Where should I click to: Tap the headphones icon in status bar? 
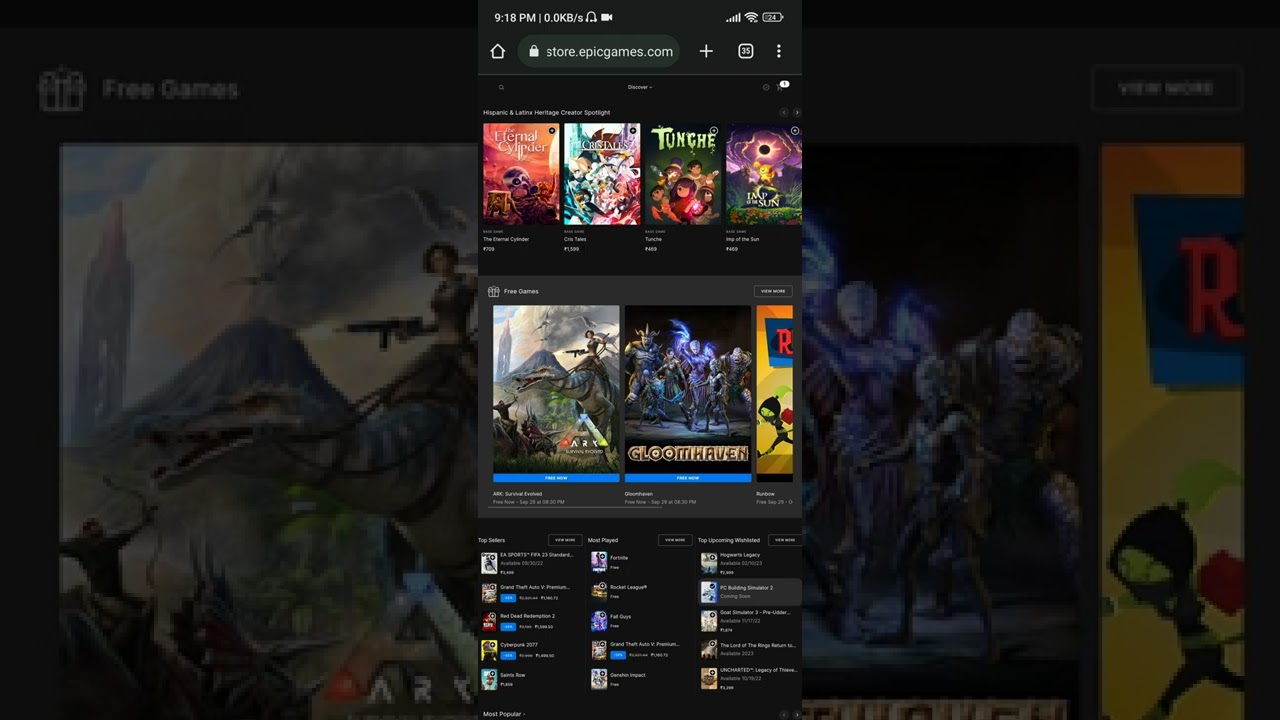[591, 17]
